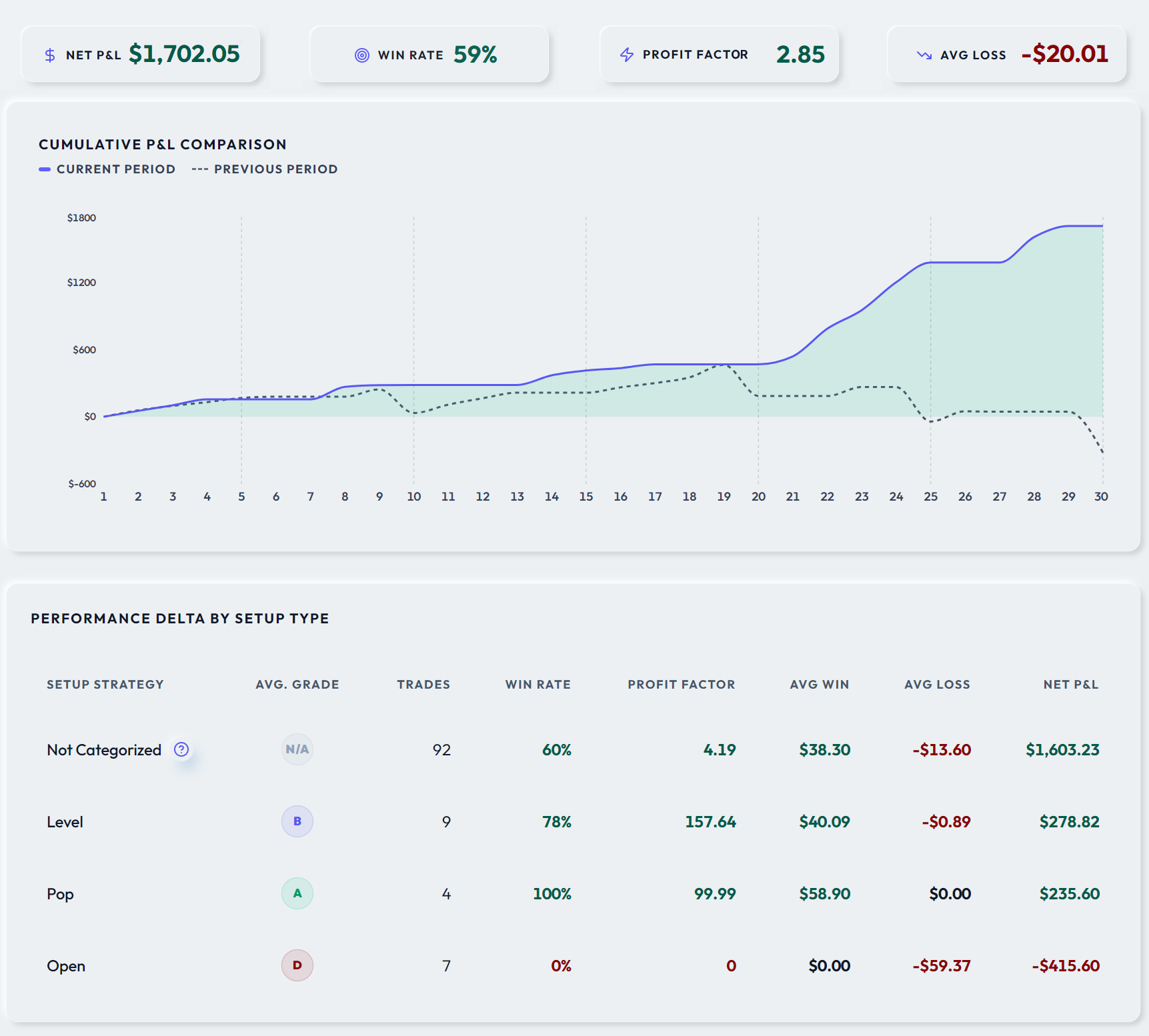Click the Setup Strategy column header
The height and width of the screenshot is (1036, 1149).
click(x=105, y=685)
